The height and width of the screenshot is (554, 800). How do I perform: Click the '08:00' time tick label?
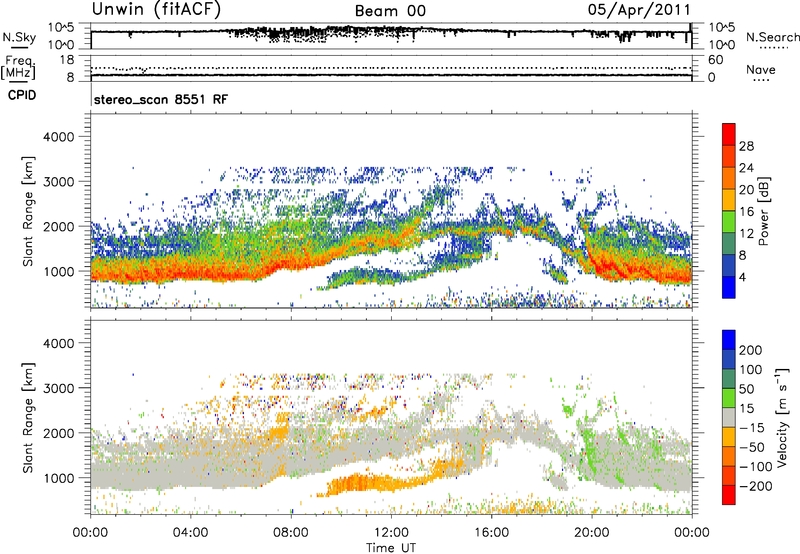[x=291, y=533]
